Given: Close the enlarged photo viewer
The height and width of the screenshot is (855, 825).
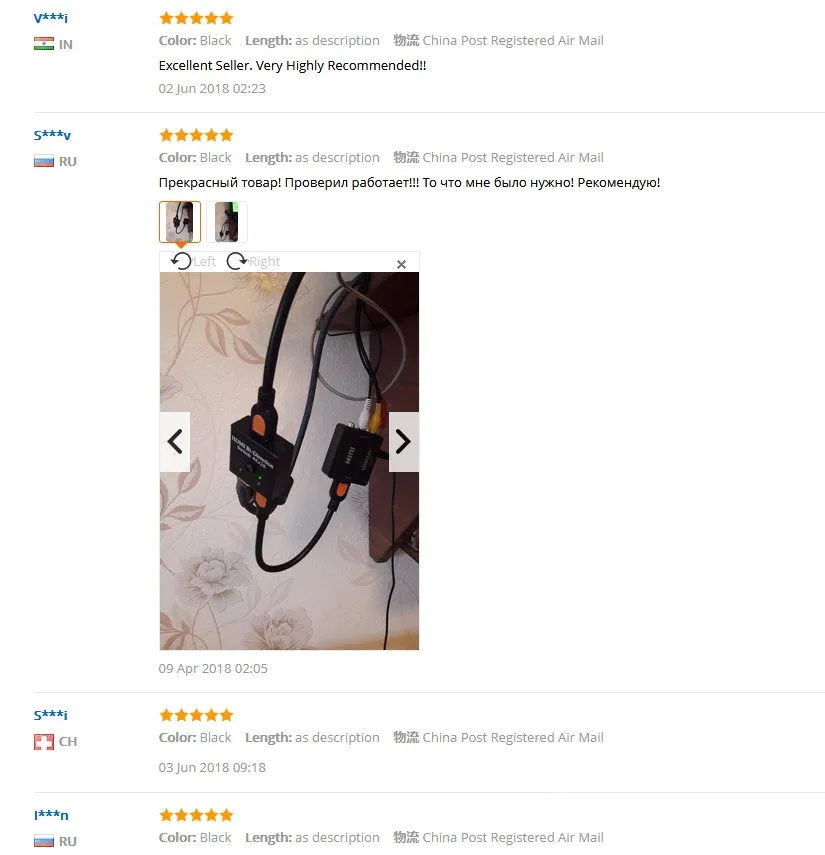Looking at the screenshot, I should (401, 264).
